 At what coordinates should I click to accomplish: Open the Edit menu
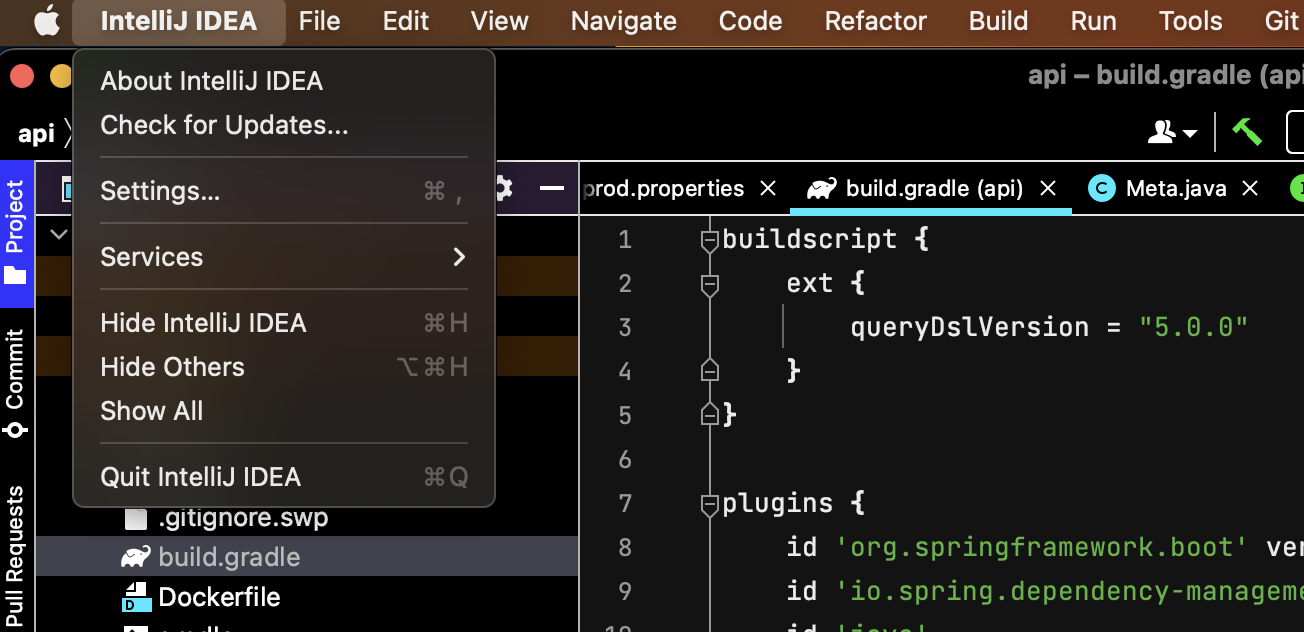pos(406,21)
